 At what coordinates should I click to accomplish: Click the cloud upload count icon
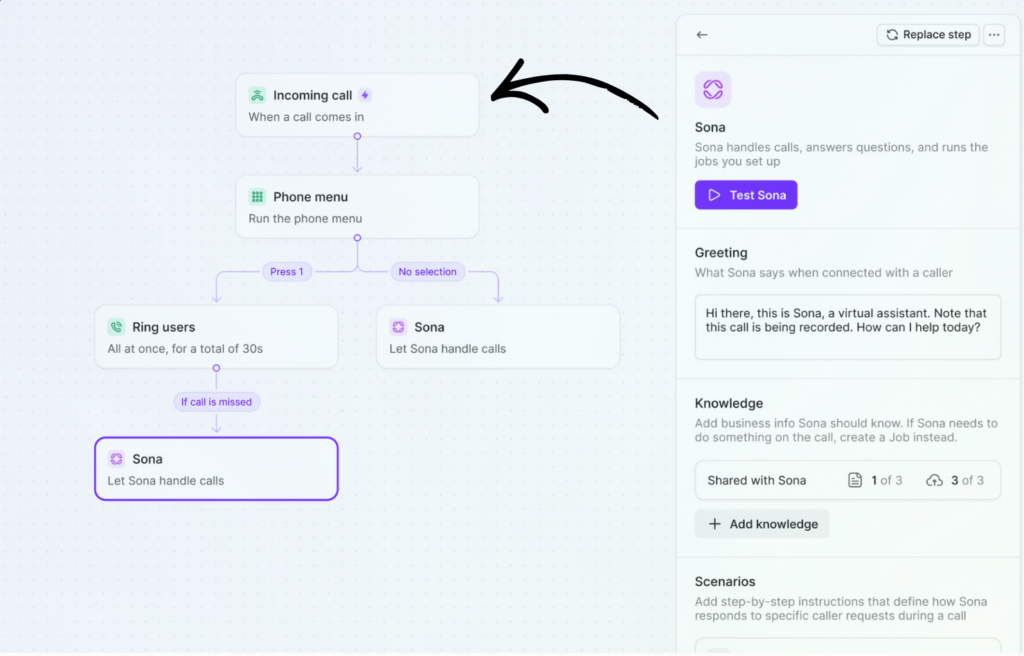(935, 480)
